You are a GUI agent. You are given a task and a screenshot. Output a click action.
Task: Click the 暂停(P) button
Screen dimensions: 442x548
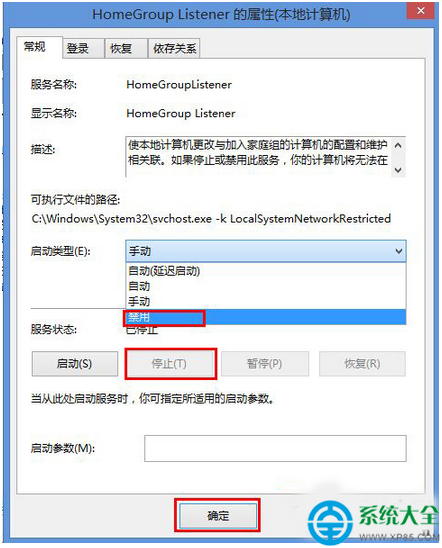coord(265,364)
